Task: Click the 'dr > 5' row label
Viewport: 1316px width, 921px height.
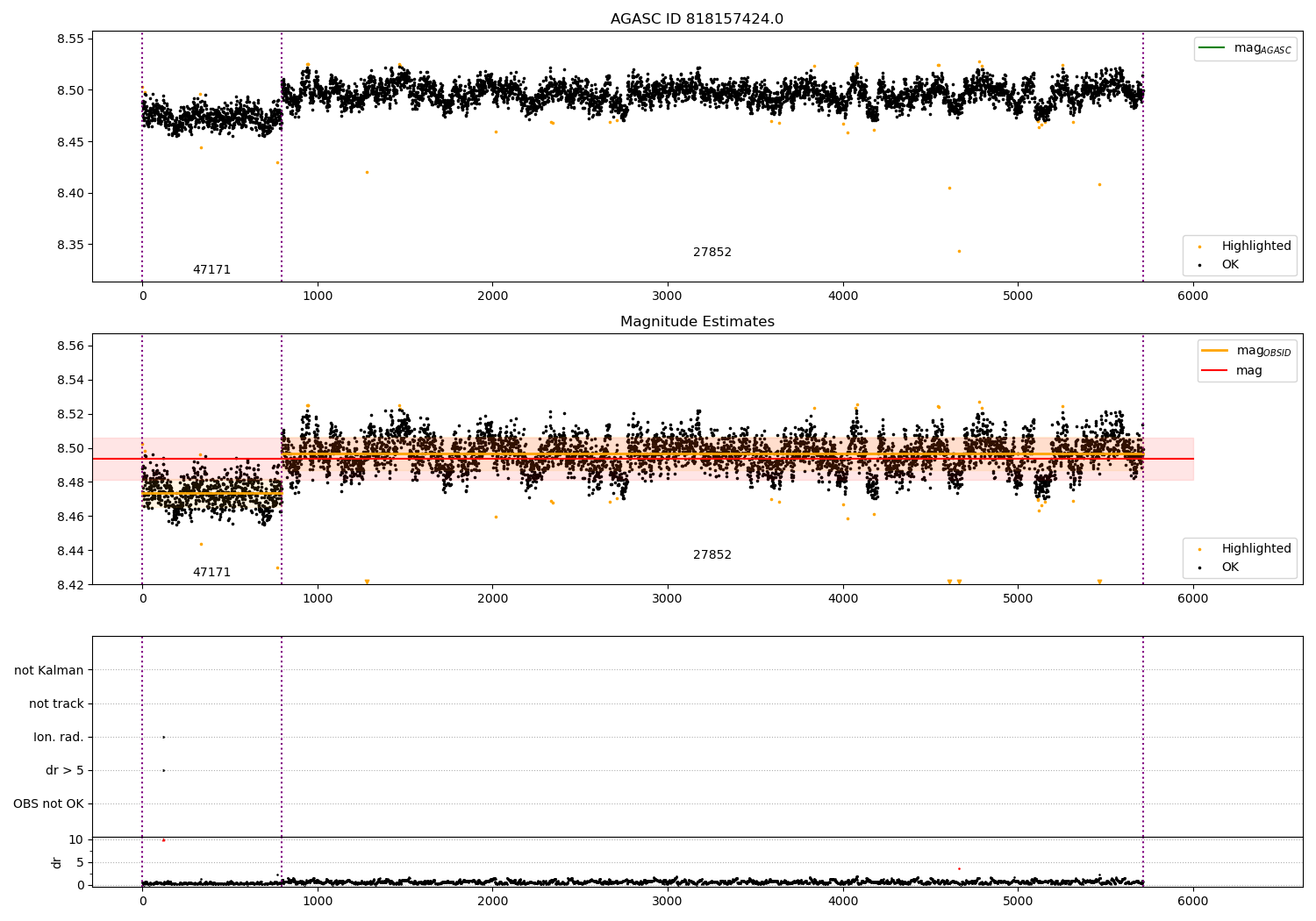Action: click(65, 771)
